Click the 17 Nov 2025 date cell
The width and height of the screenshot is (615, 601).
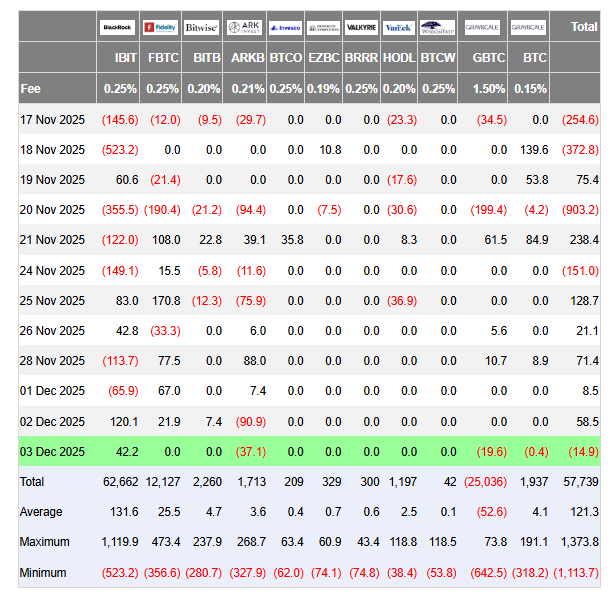point(53,120)
